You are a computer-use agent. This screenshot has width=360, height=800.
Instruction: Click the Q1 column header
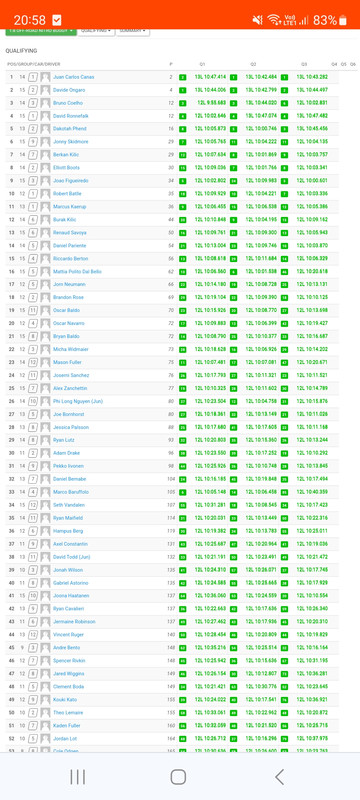click(202, 64)
